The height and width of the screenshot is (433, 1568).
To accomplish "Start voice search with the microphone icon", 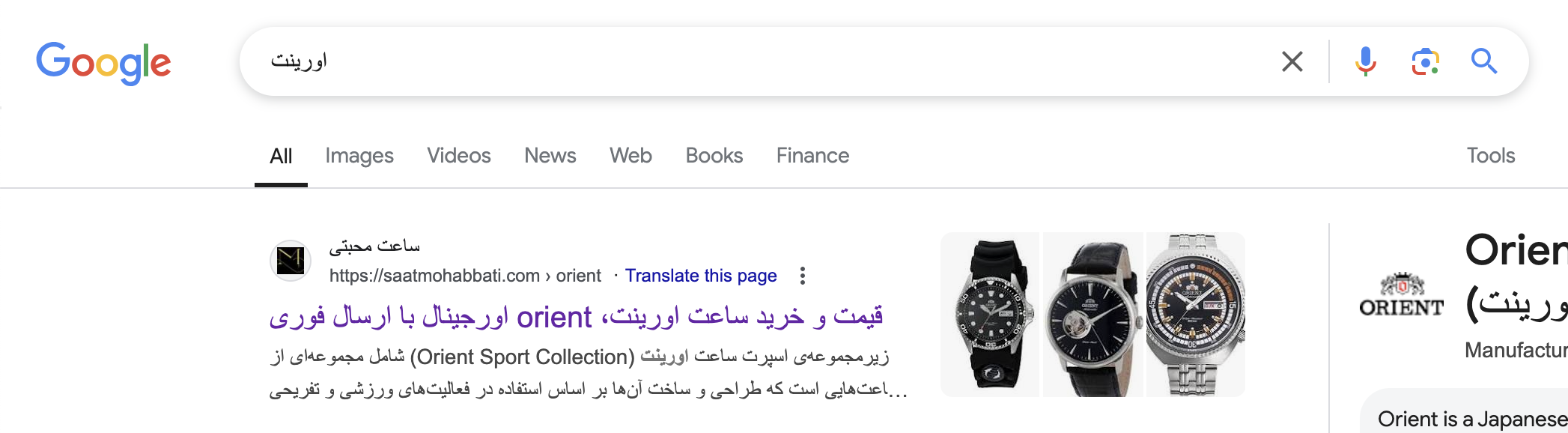I will [1366, 61].
